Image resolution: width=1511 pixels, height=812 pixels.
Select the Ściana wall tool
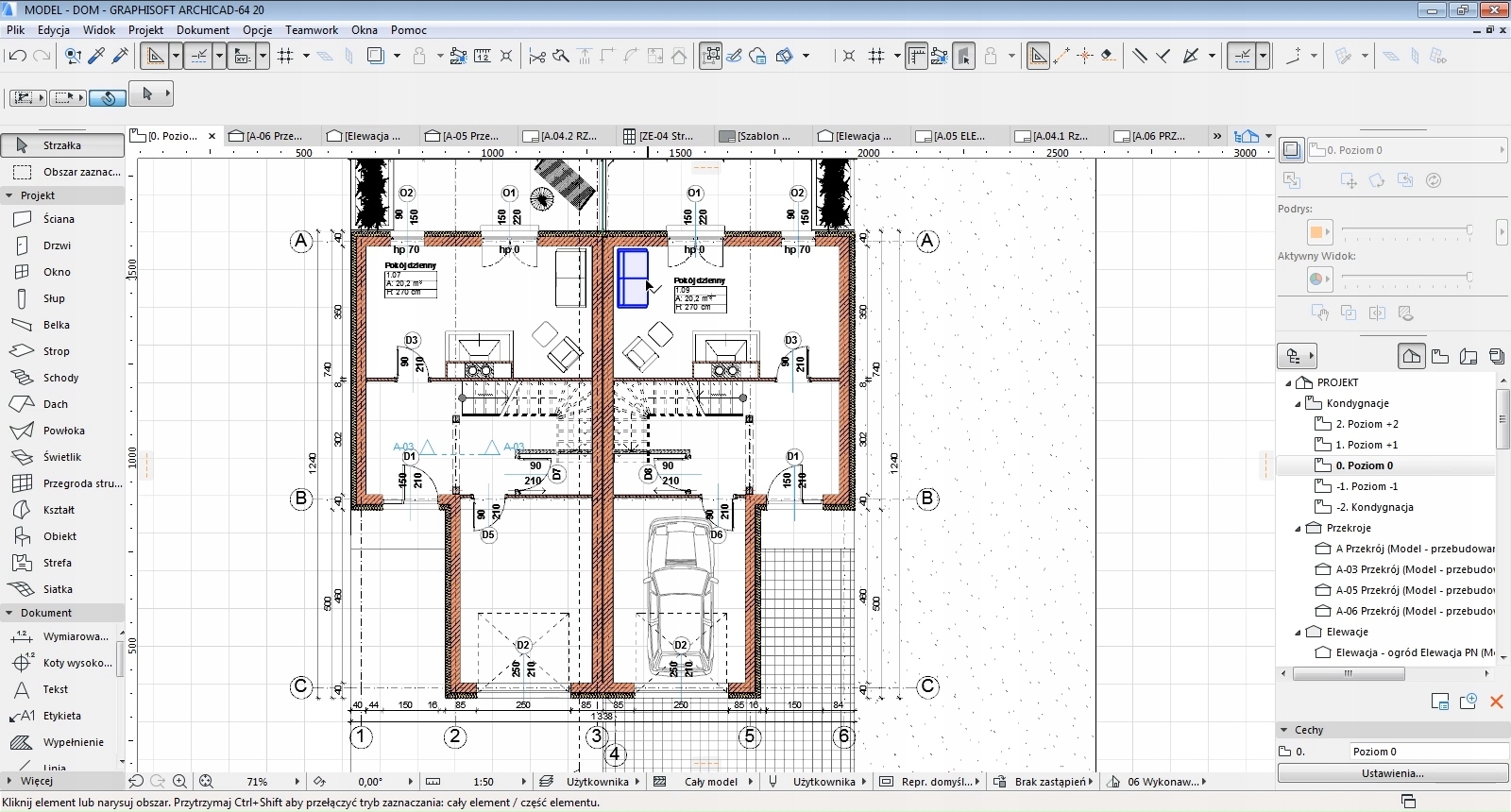pyautogui.click(x=58, y=219)
